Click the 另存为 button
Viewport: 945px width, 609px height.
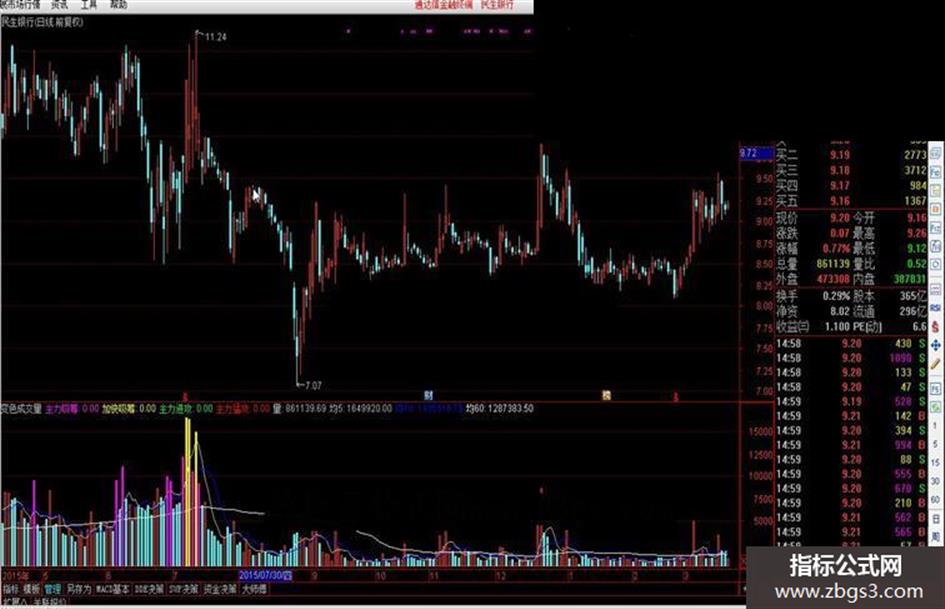pos(78,589)
